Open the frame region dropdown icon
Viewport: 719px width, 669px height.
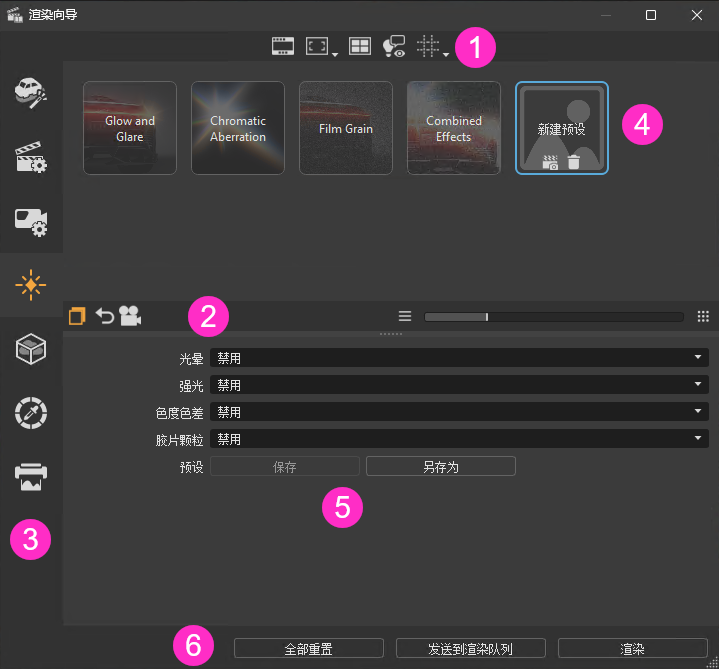321,47
